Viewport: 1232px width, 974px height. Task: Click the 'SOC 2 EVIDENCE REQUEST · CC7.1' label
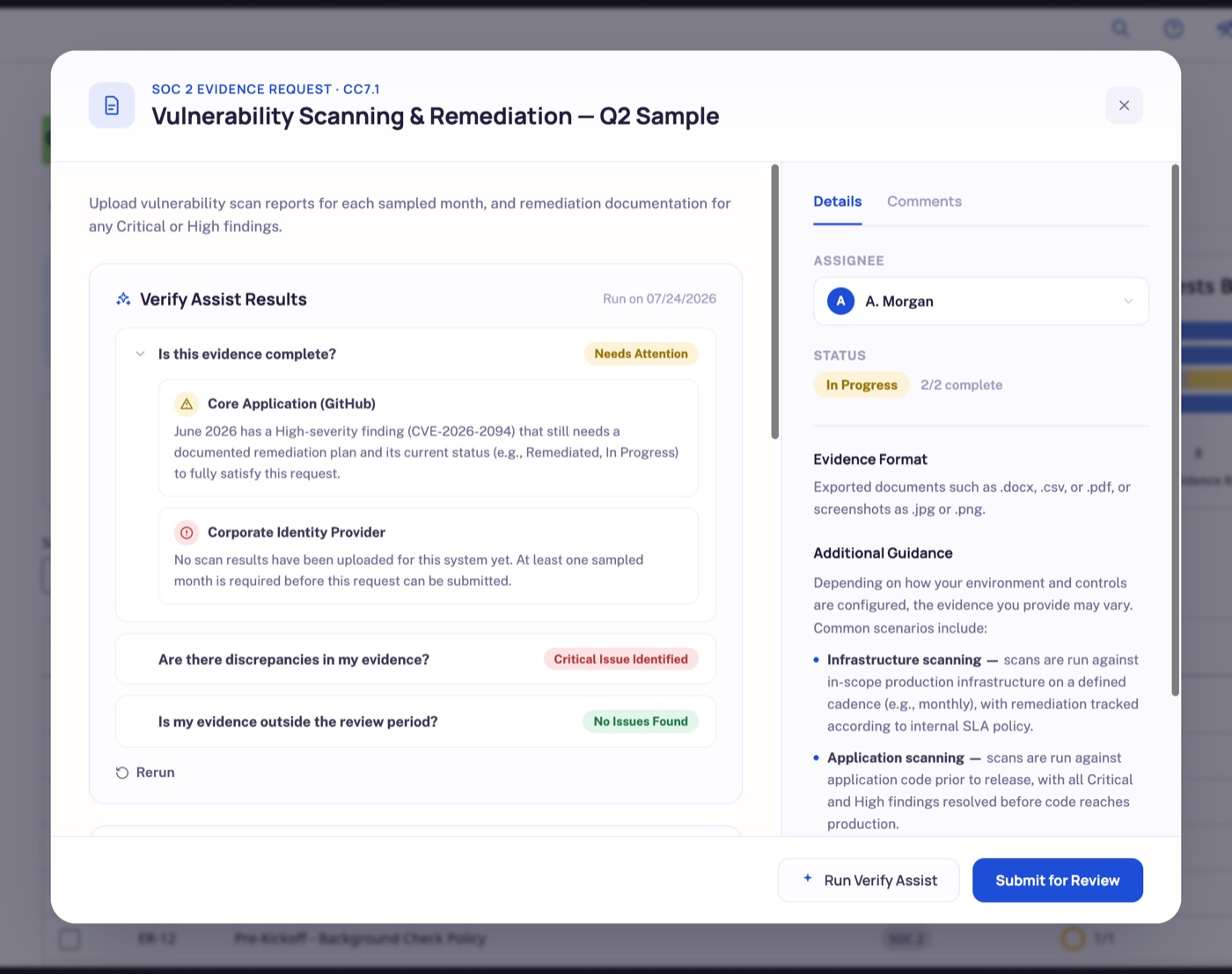(x=266, y=90)
